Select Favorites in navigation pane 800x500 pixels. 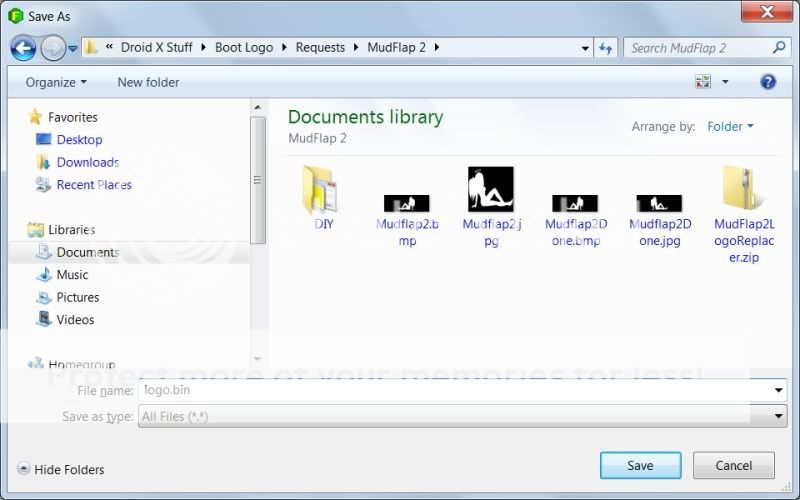pos(72,117)
